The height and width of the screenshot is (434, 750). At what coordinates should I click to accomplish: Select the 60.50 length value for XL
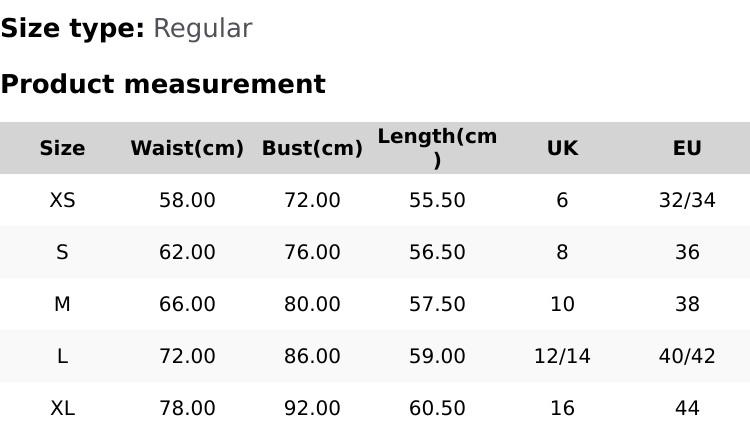[437, 408]
